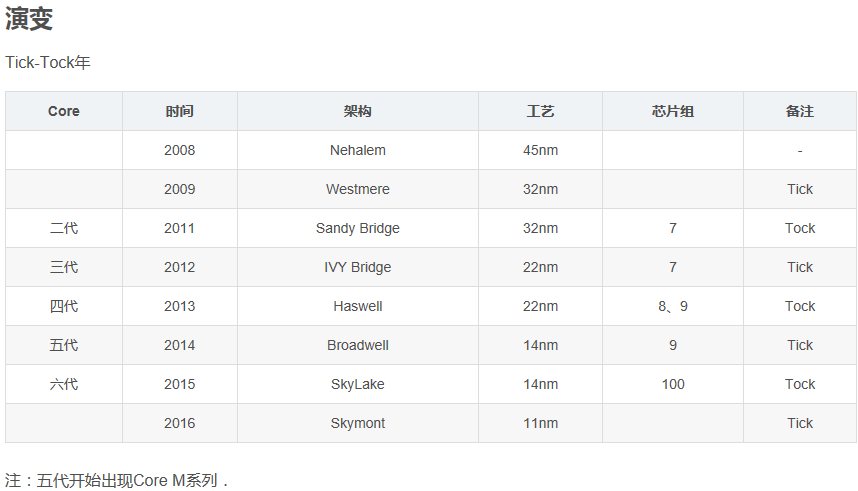
Task: Select the 六代 generation cell
Action: click(x=63, y=384)
